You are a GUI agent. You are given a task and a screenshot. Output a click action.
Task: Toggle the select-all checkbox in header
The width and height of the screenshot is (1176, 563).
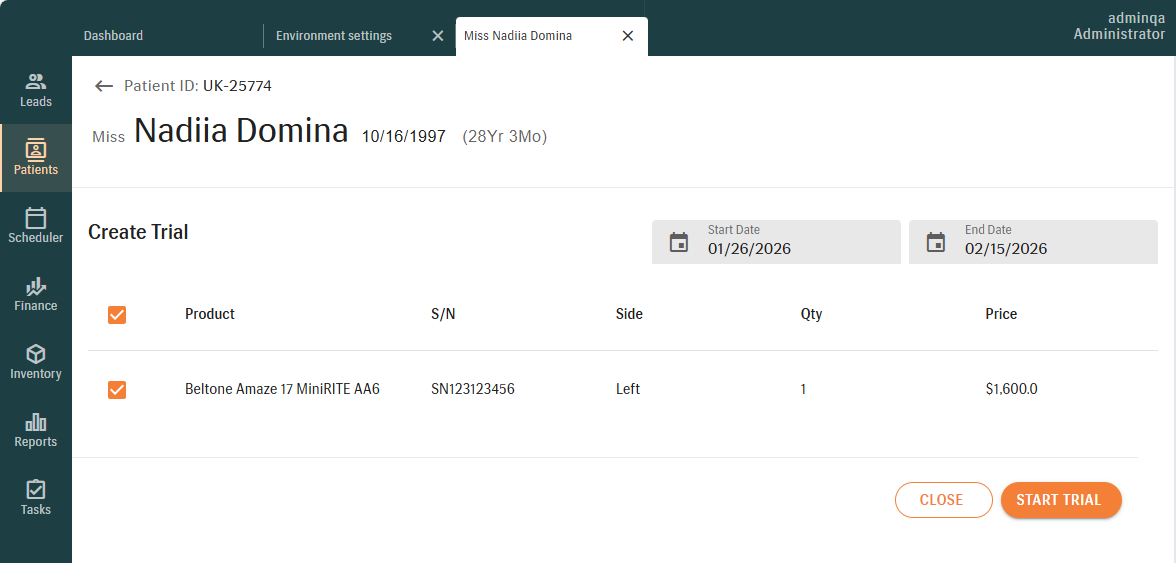[x=117, y=315]
